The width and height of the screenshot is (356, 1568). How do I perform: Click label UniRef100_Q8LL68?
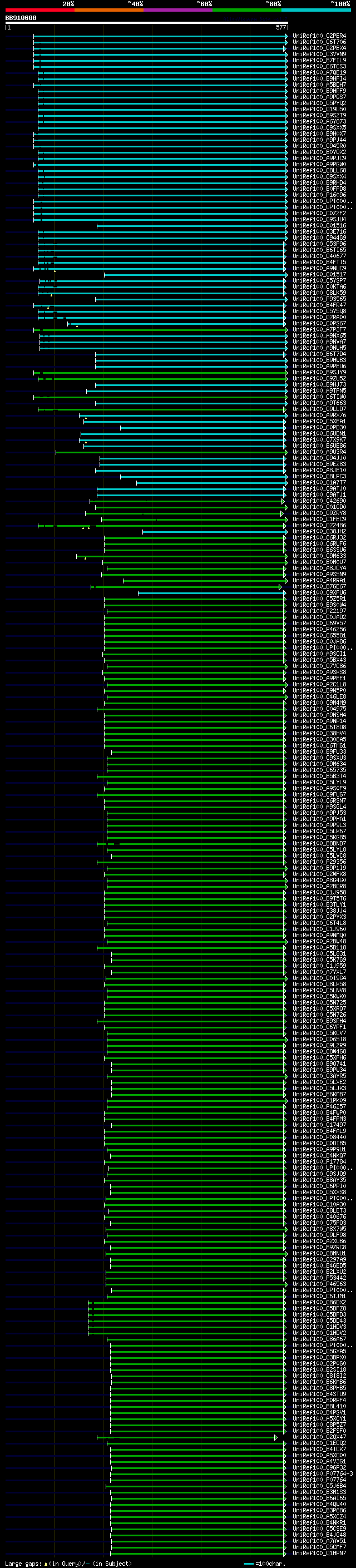pos(319,170)
